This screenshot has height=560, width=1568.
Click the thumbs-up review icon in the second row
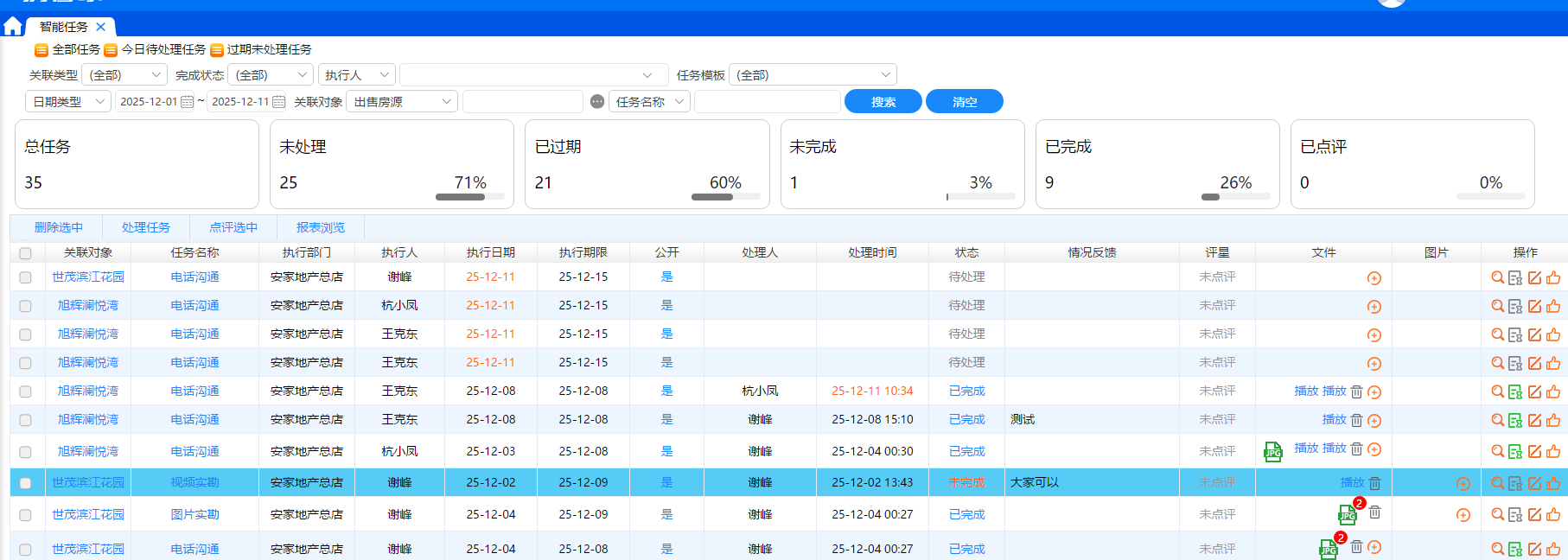tap(1553, 306)
